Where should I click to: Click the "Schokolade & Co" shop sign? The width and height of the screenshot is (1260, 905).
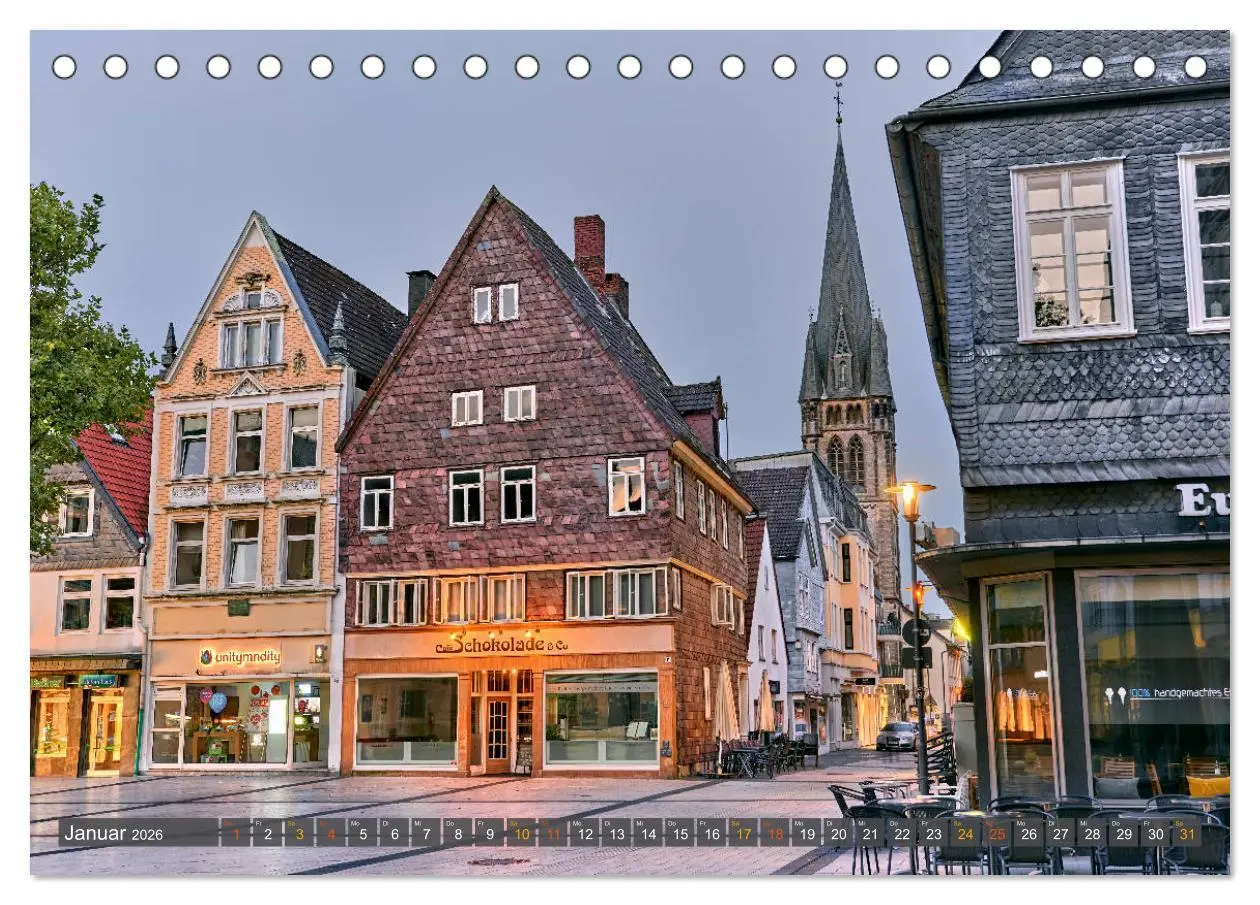coord(502,644)
